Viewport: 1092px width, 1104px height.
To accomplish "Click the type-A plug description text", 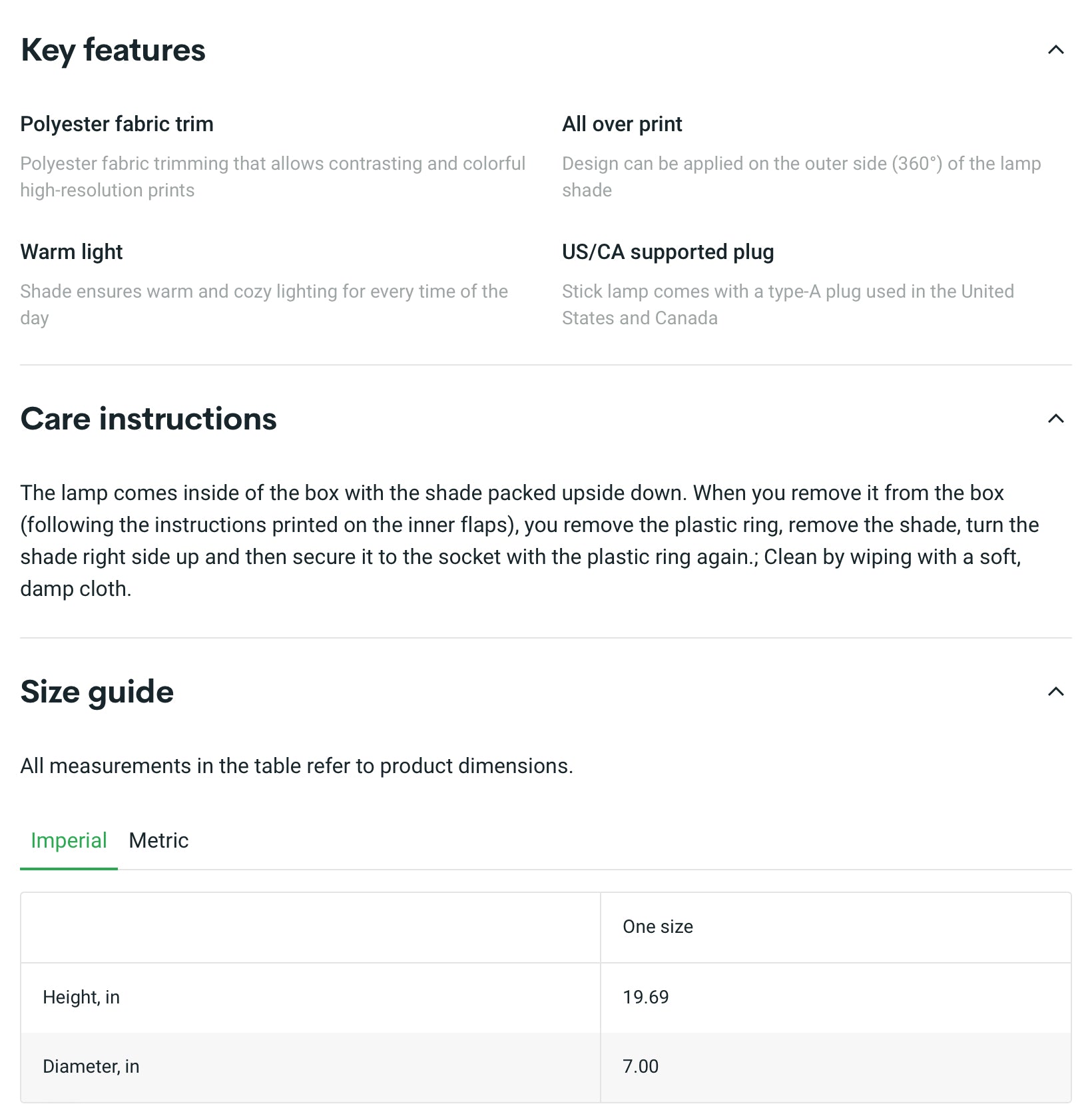I will pyautogui.click(x=788, y=304).
